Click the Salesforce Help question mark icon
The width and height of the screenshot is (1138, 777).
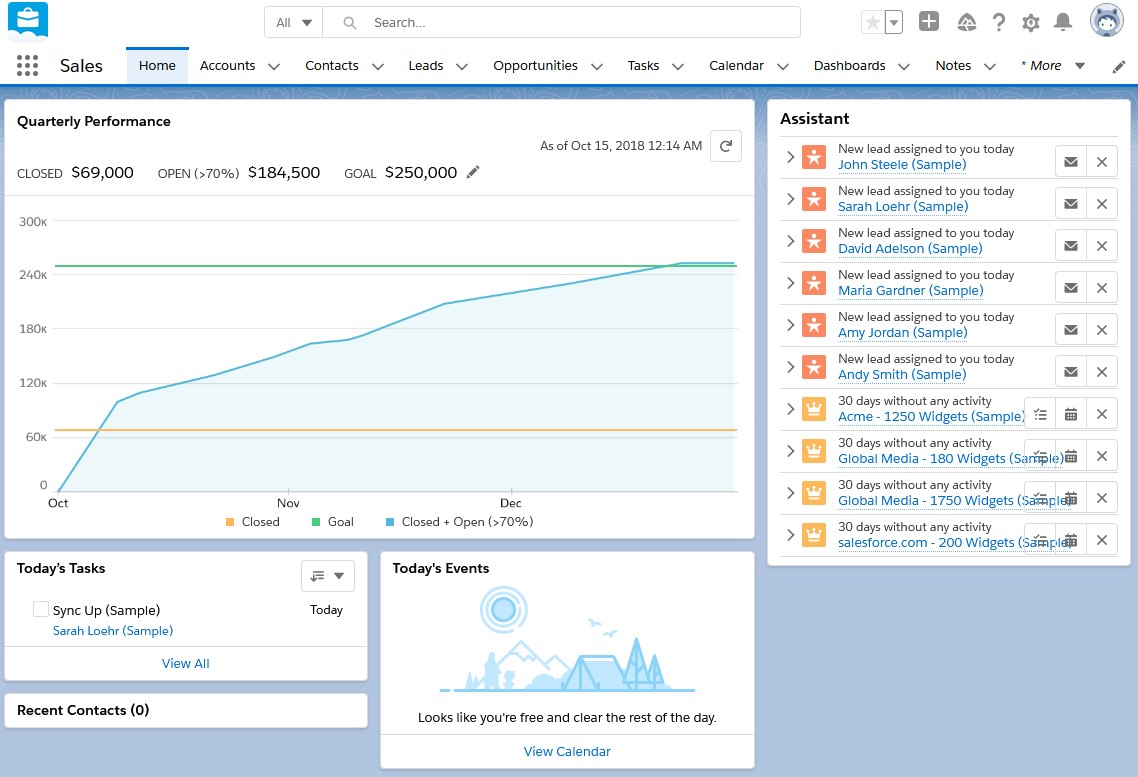[999, 21]
